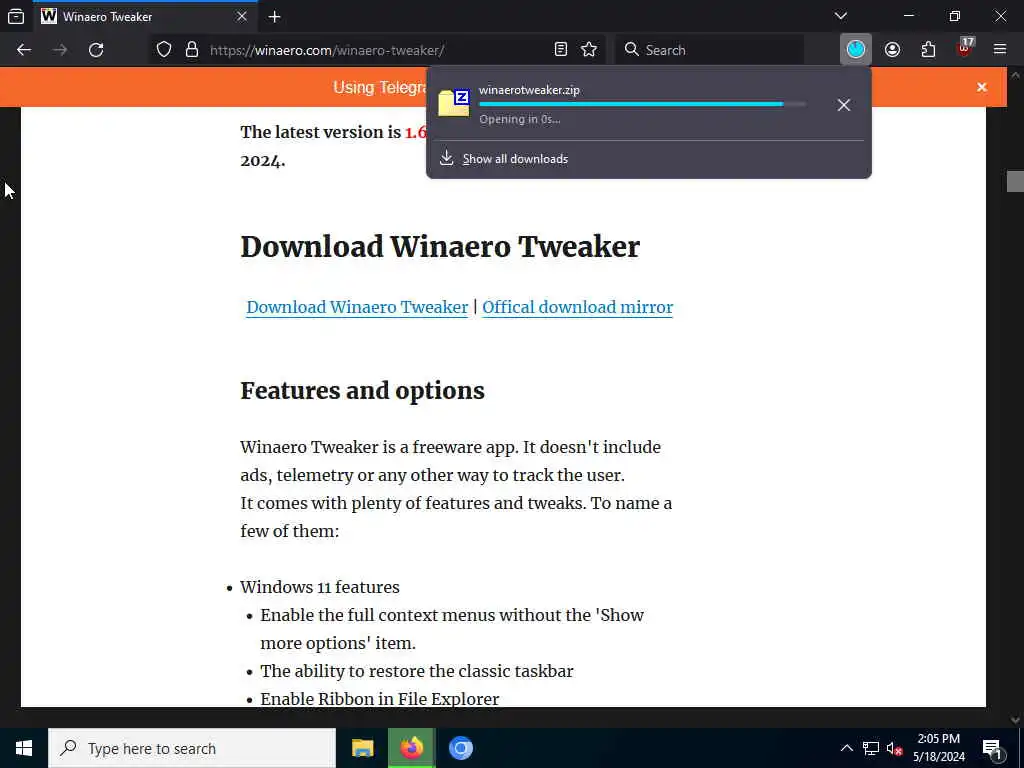Click the taskbar search box
This screenshot has width=1024, height=768.
point(192,748)
